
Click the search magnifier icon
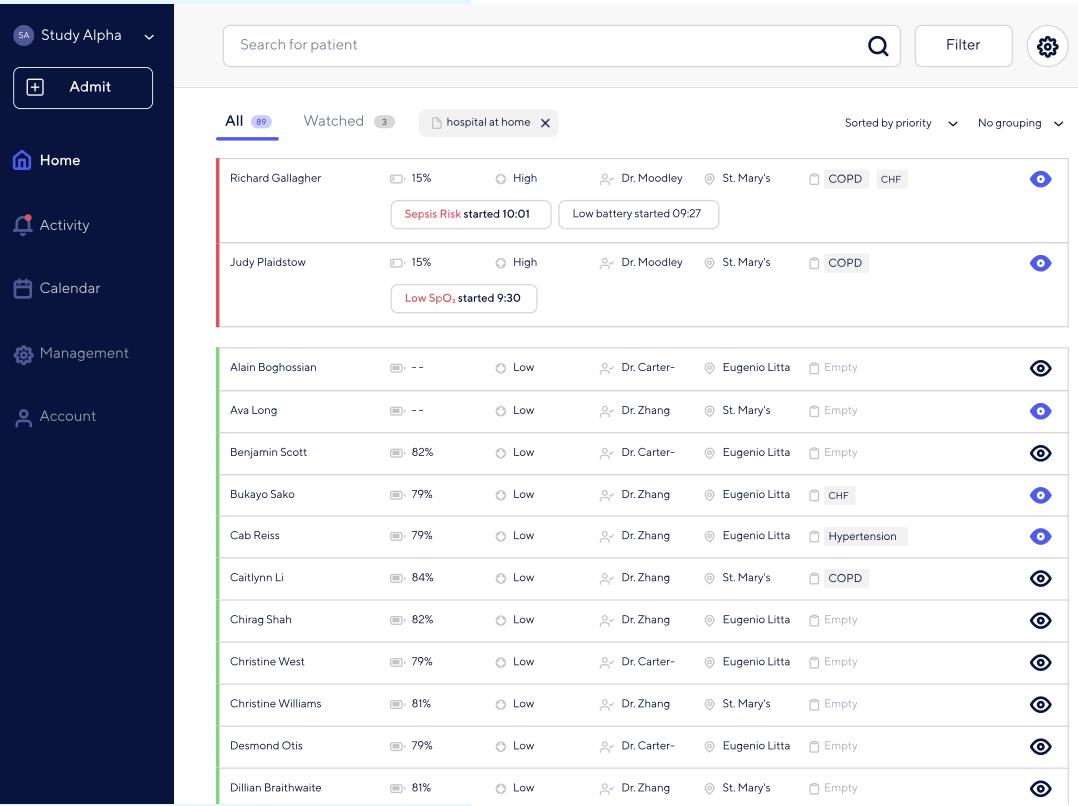[x=878, y=46]
